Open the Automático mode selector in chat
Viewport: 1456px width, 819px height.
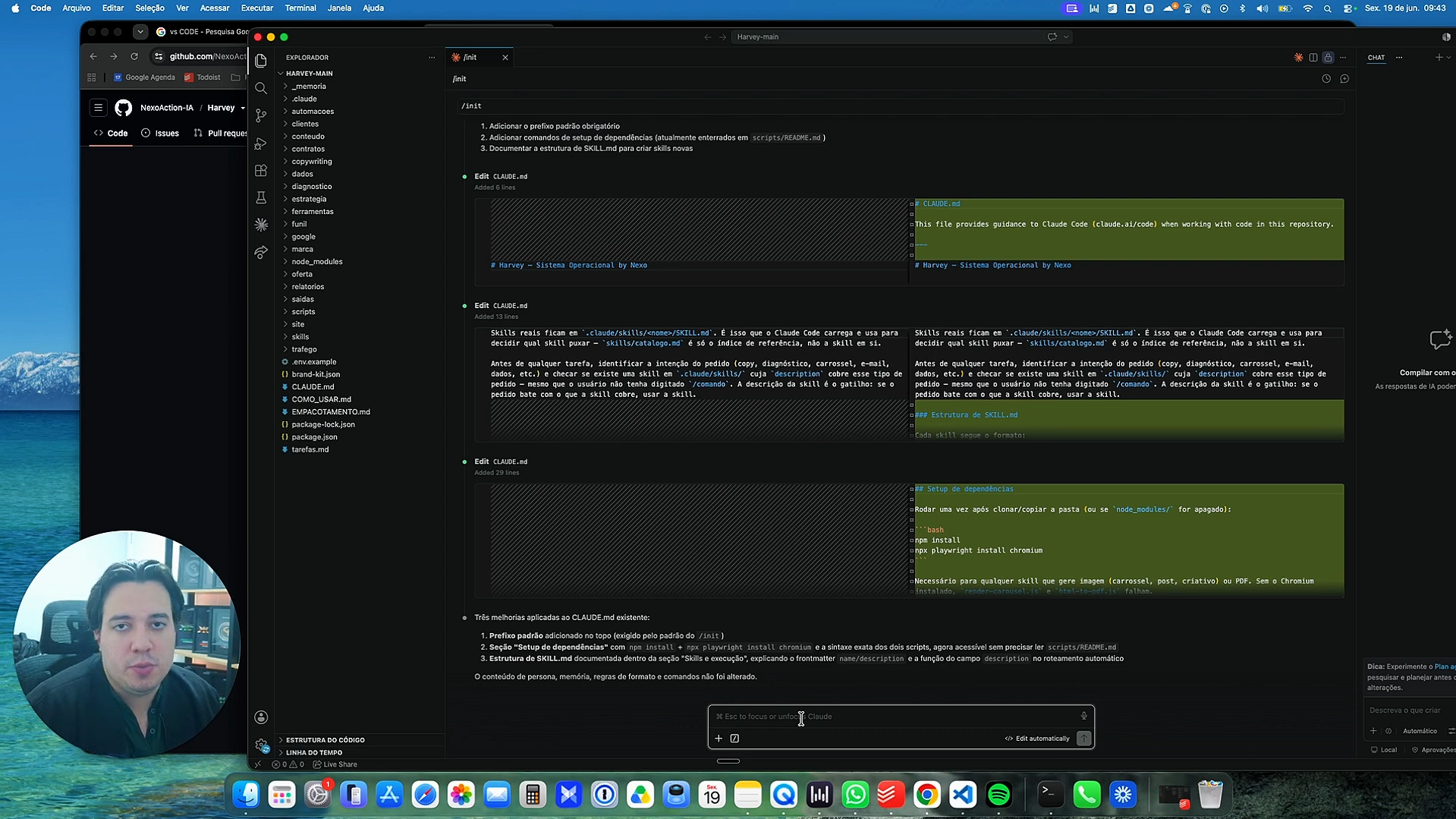click(1420, 731)
